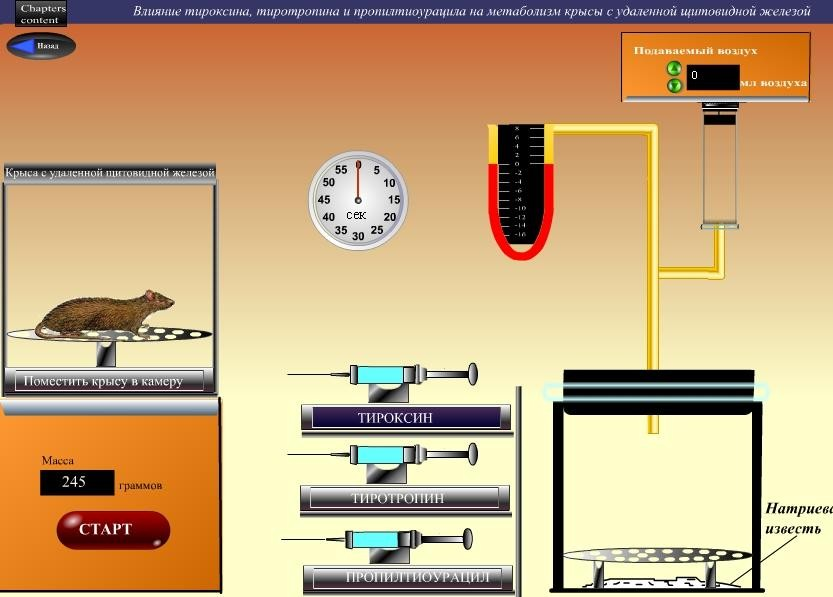833x597 pixels.
Task: Select the rat on the platform
Action: (105, 313)
